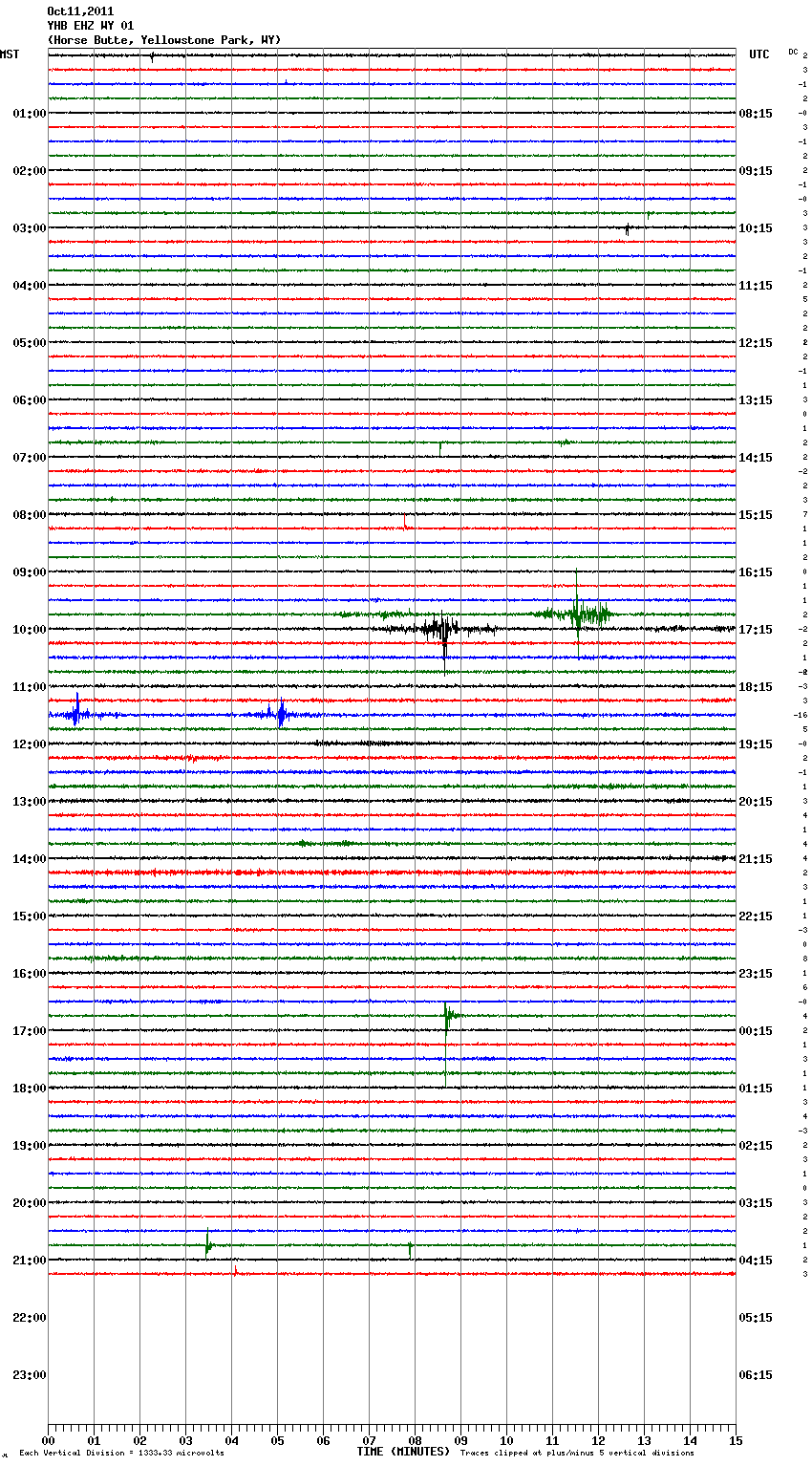Click the vertical division 1333.33 microvolts note
Image resolution: width=812 pixels, height=1466 pixels.
[x=121, y=1453]
